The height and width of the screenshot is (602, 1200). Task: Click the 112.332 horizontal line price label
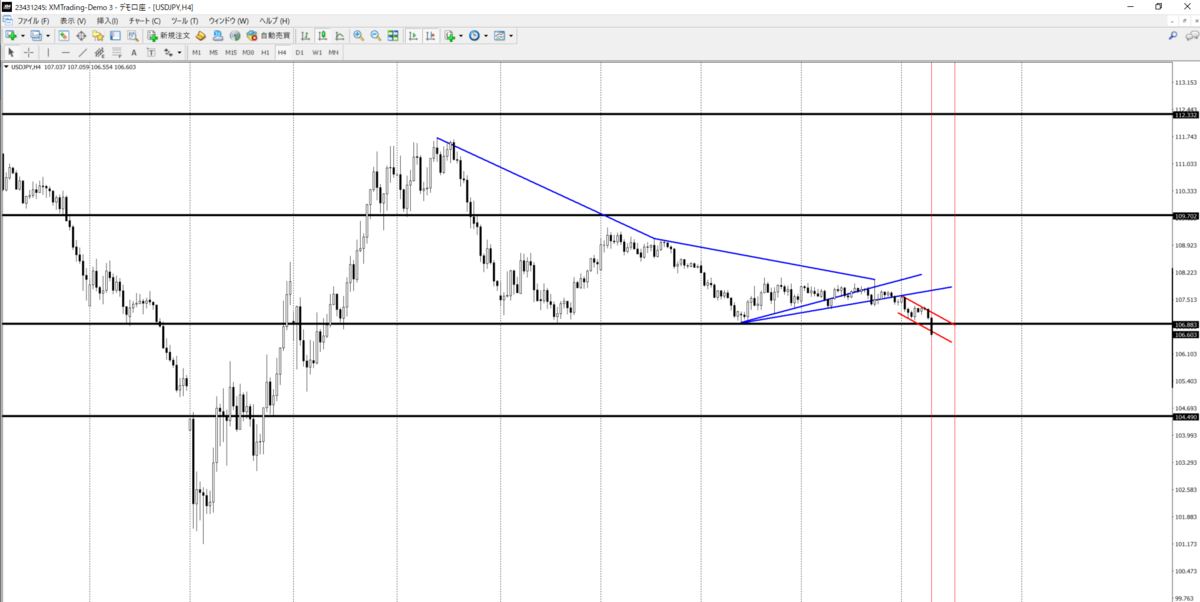(1186, 115)
